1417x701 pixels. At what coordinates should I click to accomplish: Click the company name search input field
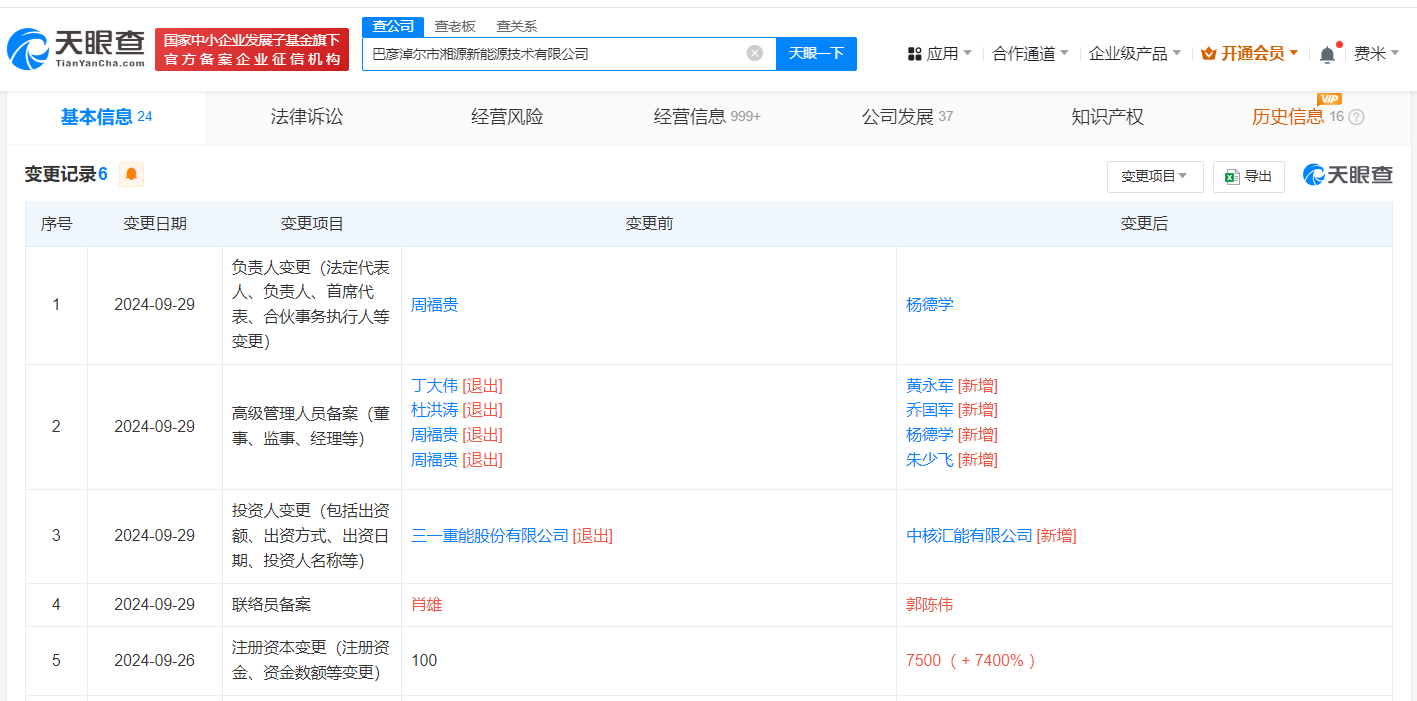[x=555, y=54]
